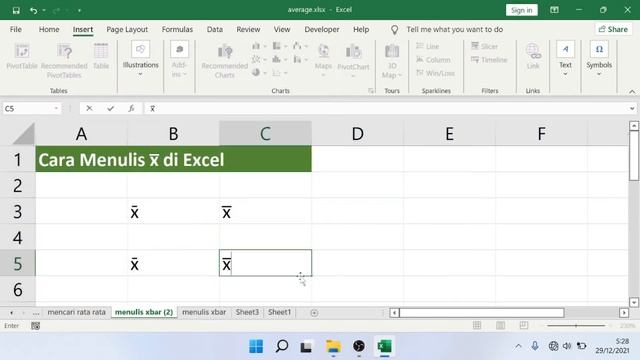Click the clock showing 29/12/2021
Viewport: 640px width, 360px height.
[x=611, y=346]
